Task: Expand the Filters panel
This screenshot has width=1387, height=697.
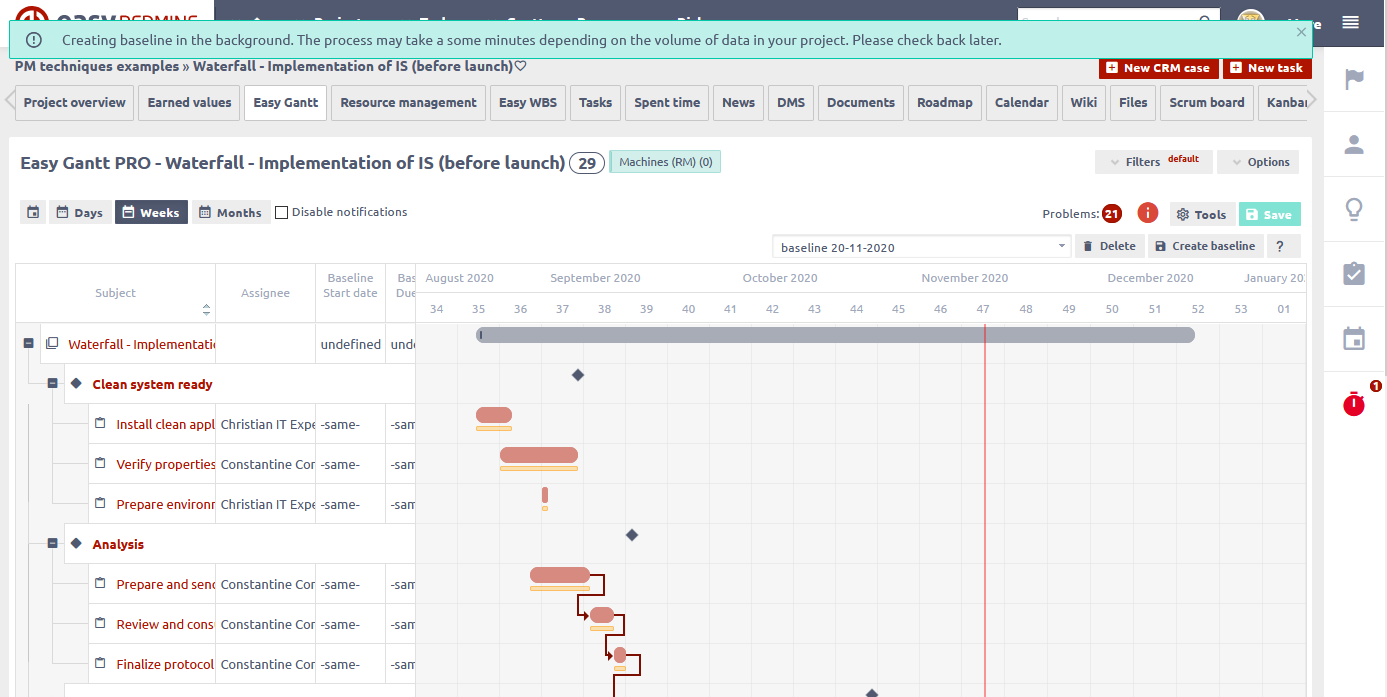Action: coord(1153,162)
